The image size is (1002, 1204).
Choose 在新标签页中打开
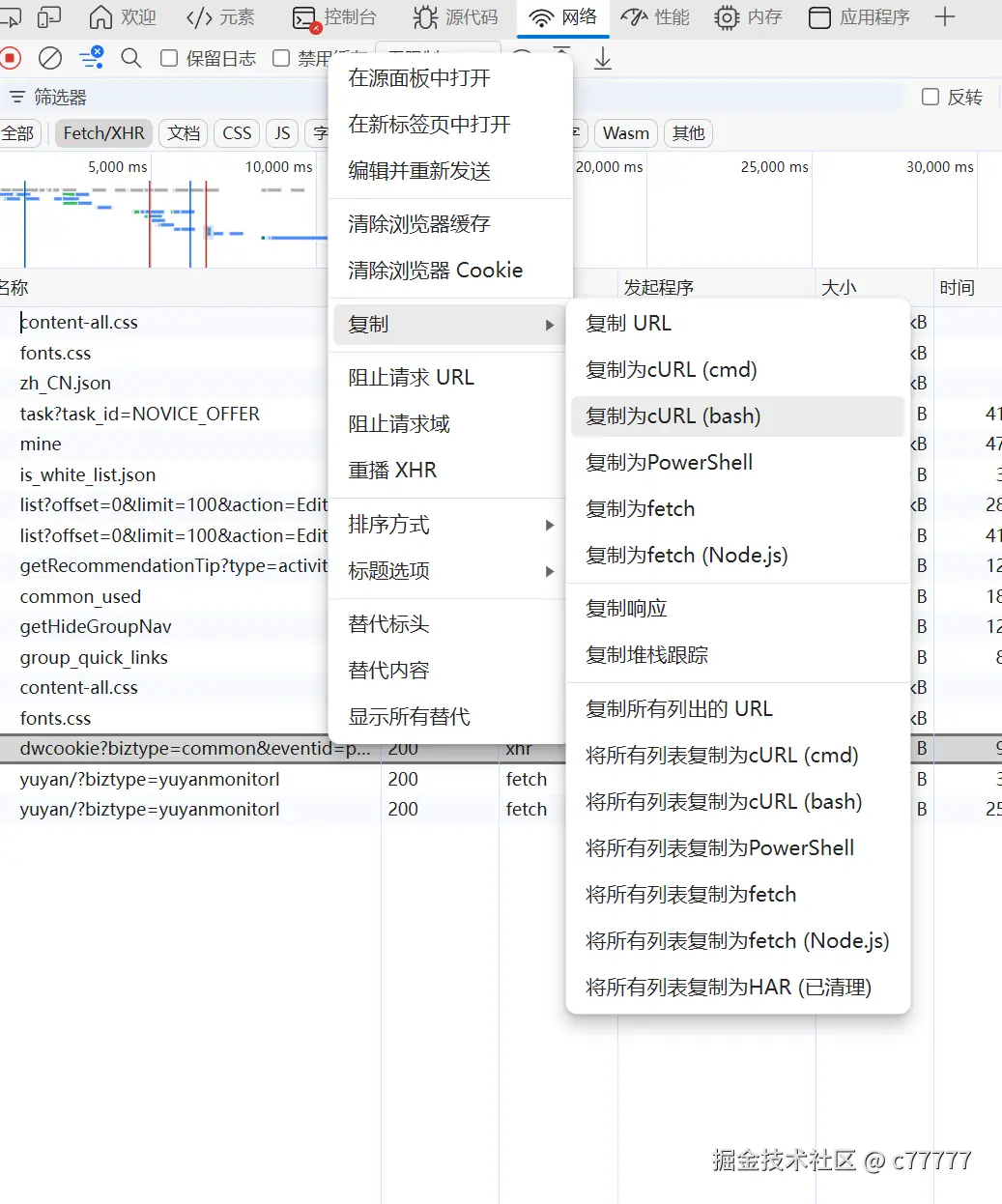pyautogui.click(x=450, y=125)
